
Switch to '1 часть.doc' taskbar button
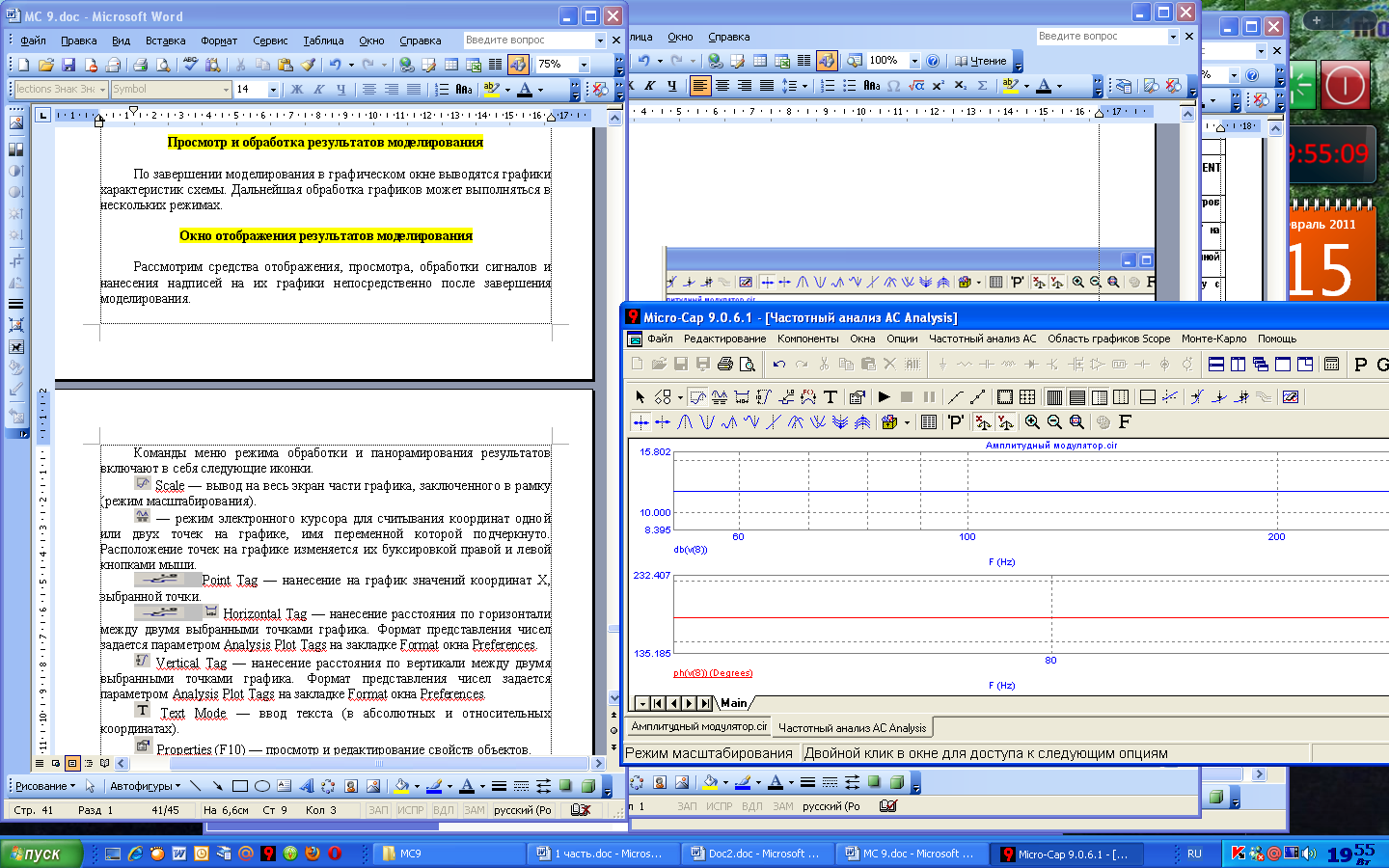click(x=602, y=854)
